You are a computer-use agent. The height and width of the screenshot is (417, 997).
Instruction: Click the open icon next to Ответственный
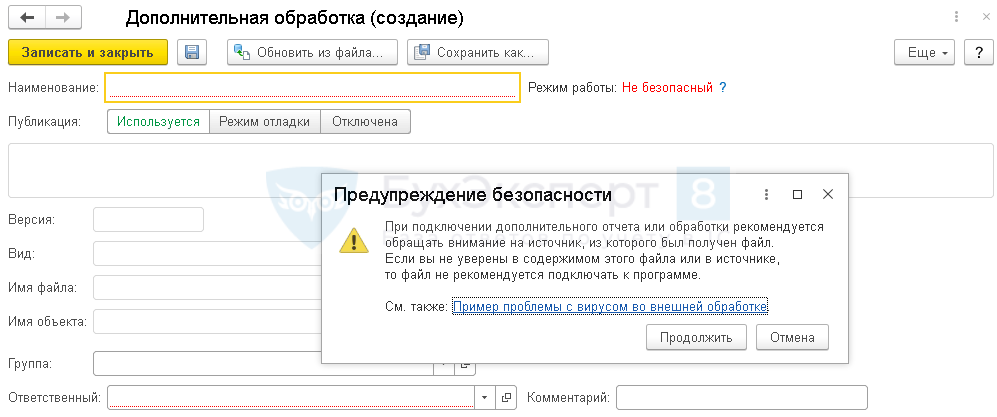(x=507, y=398)
